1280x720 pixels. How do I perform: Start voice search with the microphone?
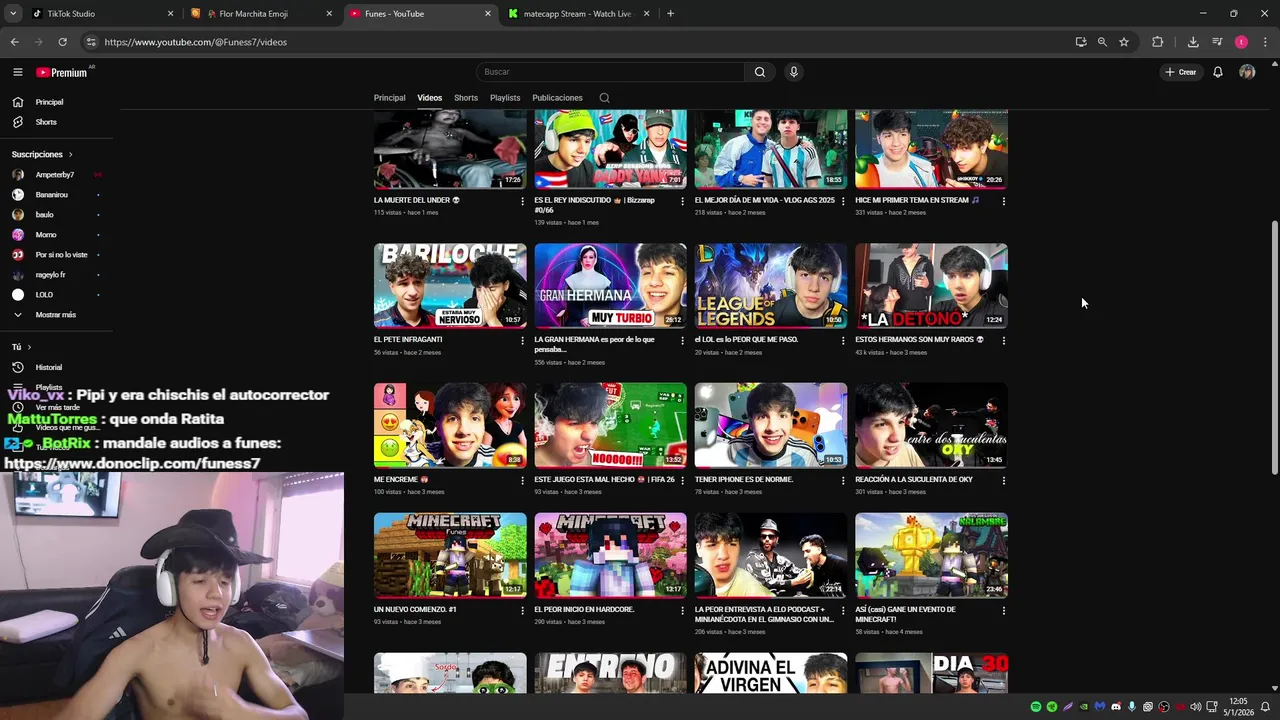coord(794,72)
